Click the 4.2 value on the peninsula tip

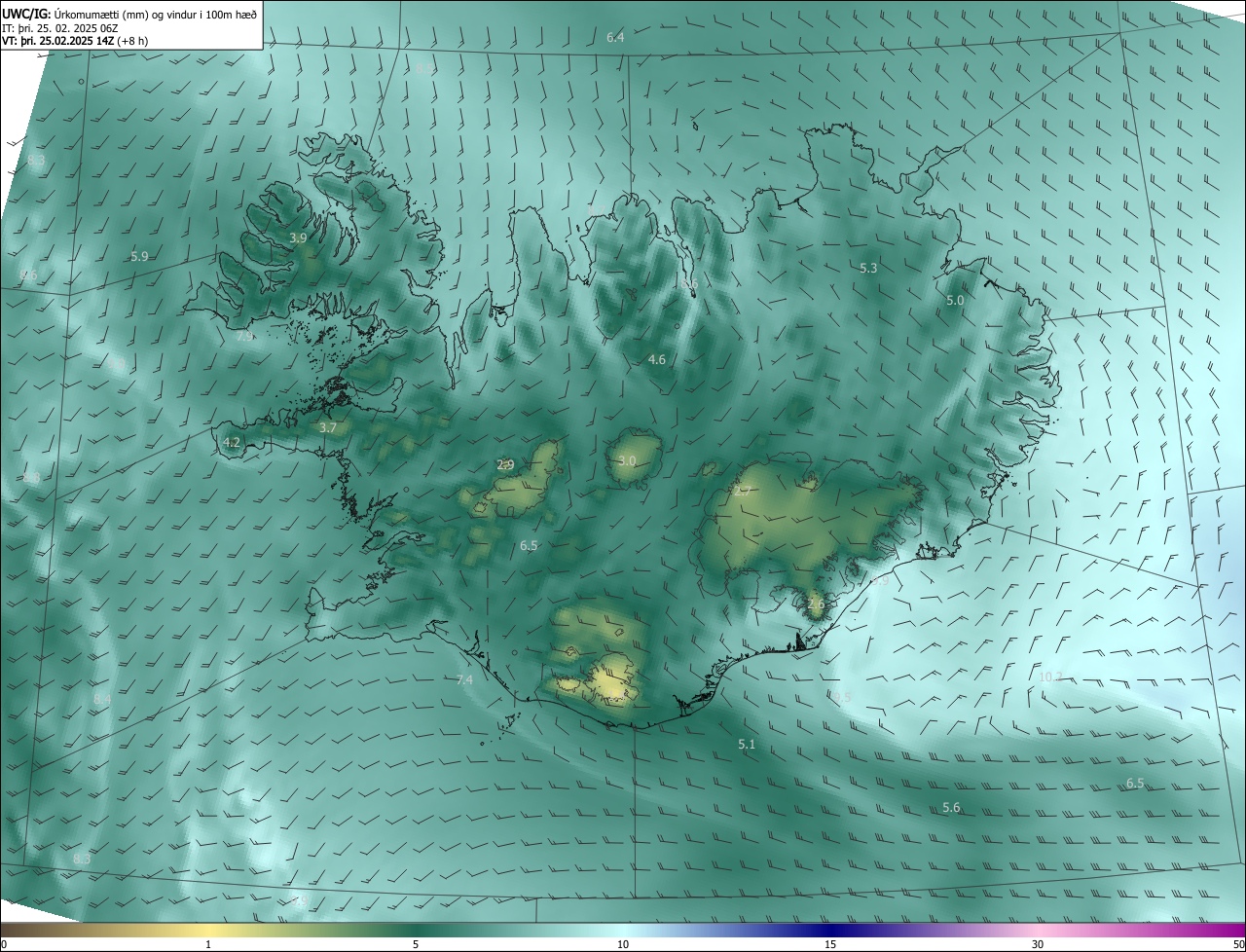(x=231, y=442)
